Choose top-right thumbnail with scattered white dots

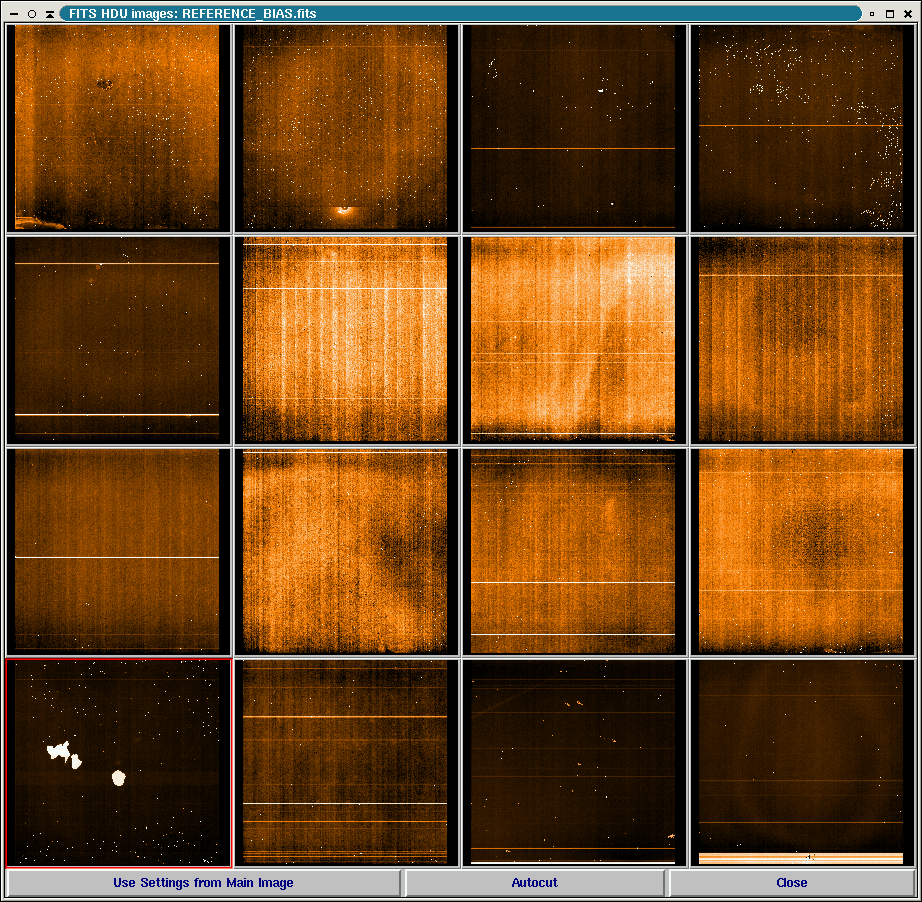click(801, 128)
